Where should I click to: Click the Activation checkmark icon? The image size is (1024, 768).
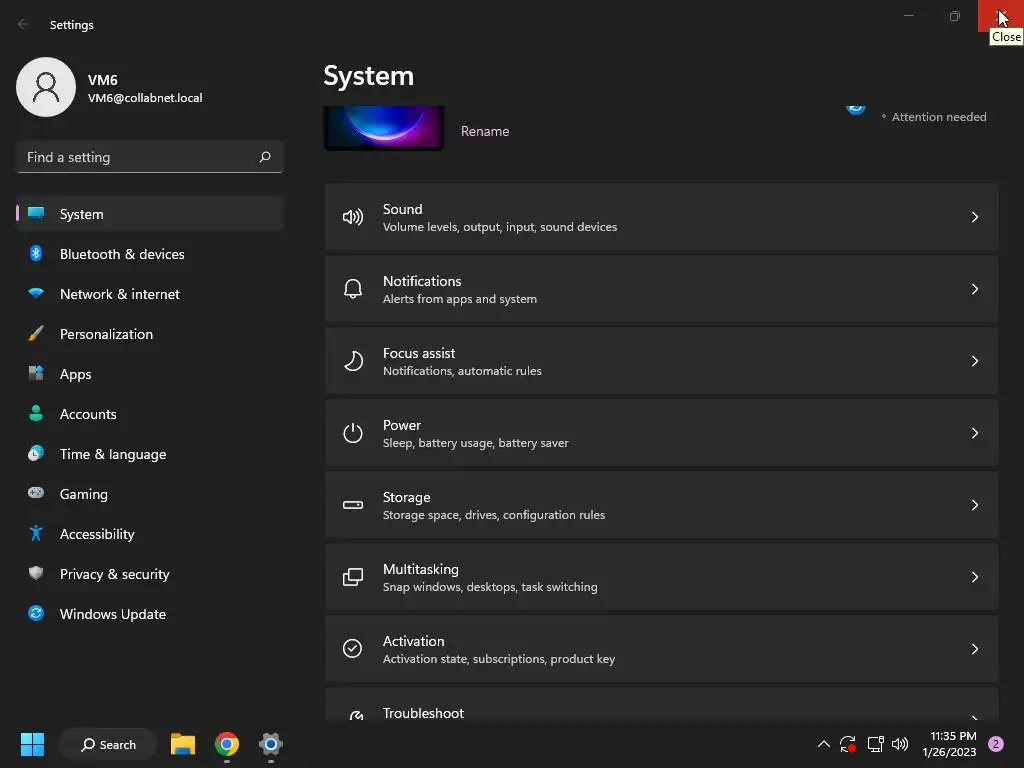pos(353,648)
